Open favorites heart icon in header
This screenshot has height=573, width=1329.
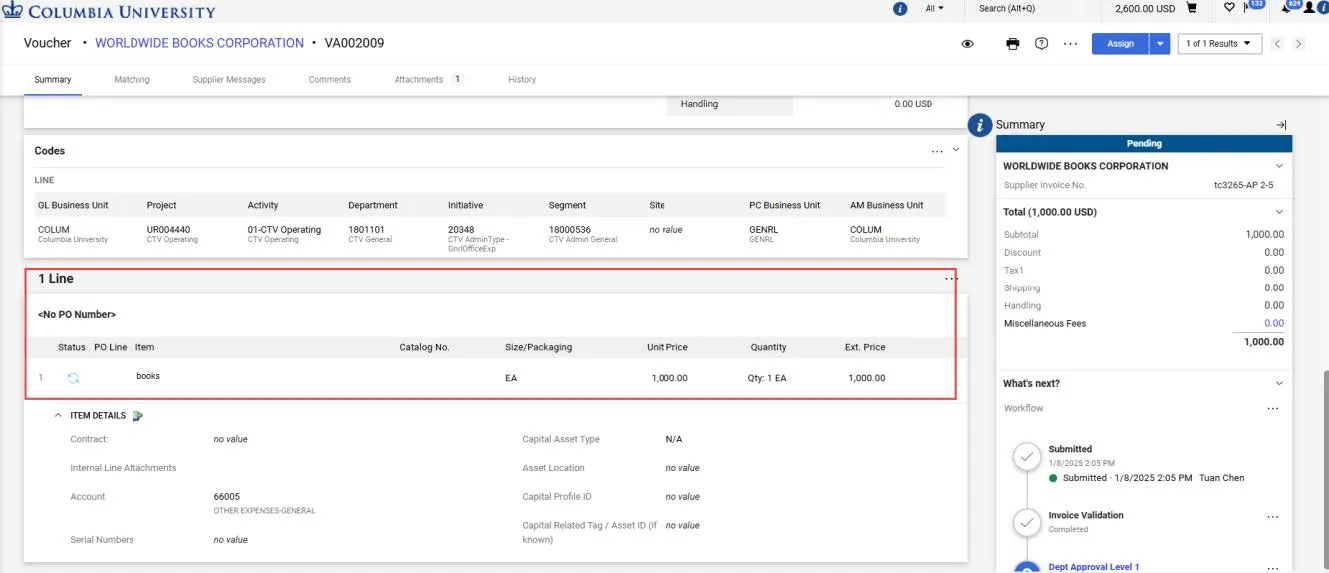(x=1229, y=8)
